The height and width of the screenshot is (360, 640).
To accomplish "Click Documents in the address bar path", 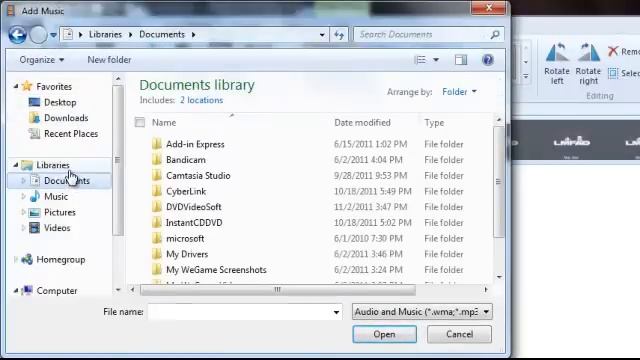I will (x=162, y=35).
